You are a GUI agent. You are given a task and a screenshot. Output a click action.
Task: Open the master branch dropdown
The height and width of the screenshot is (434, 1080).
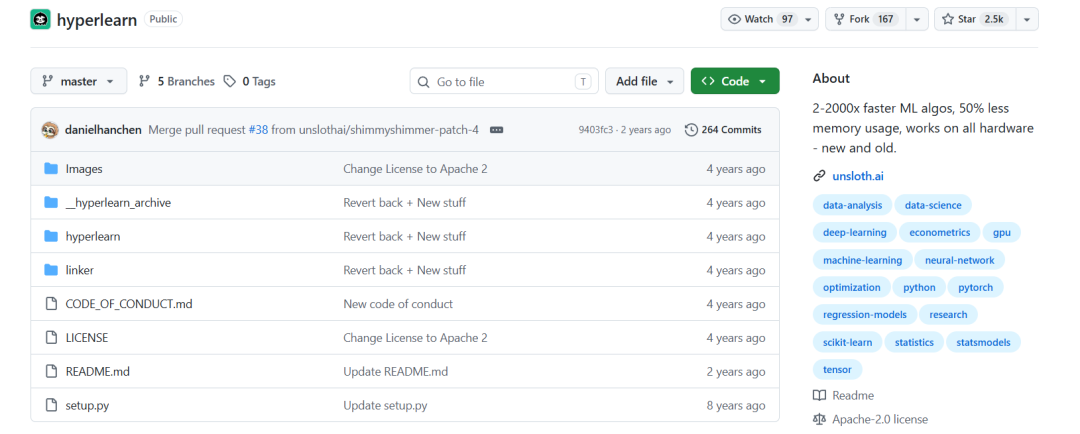[x=79, y=81]
